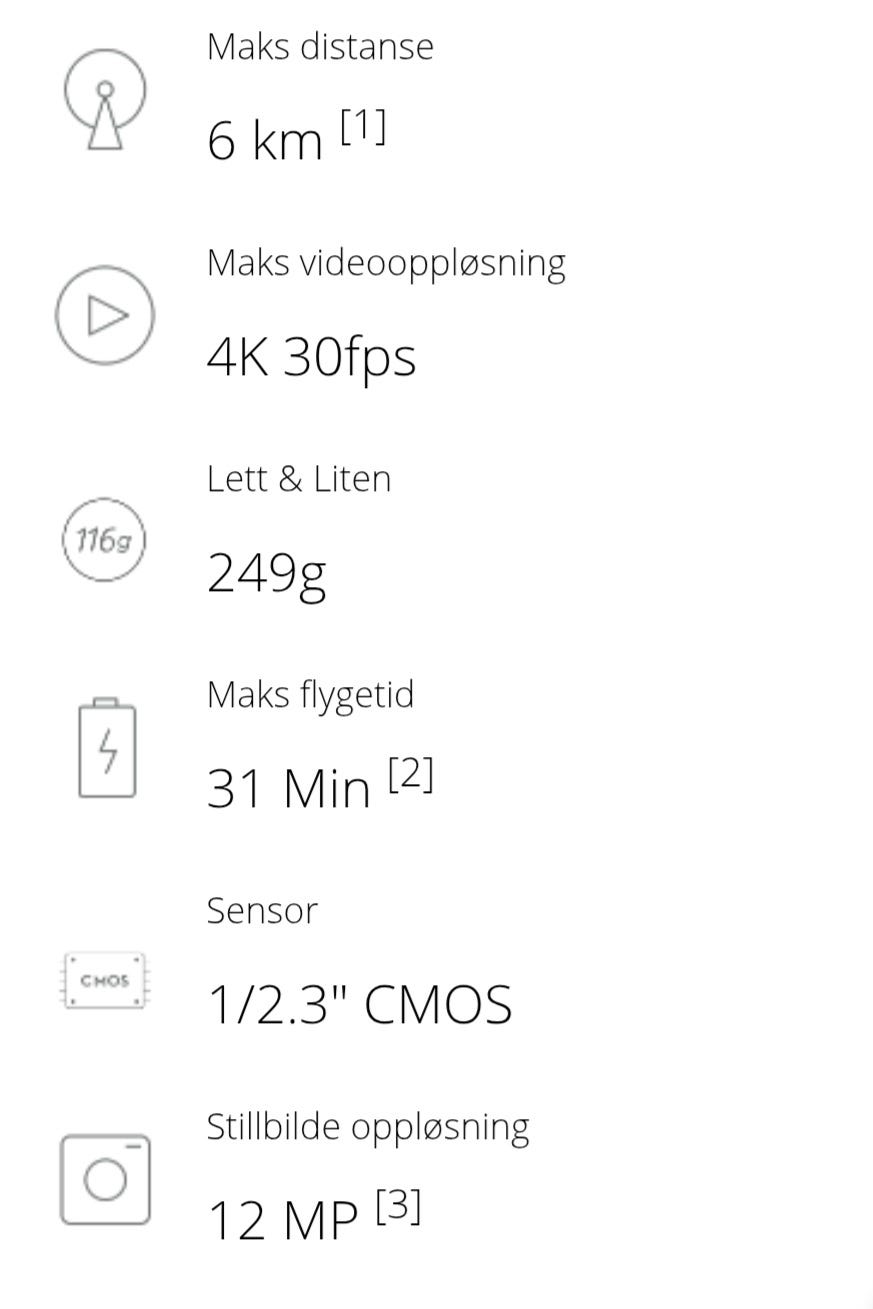Click the Sensor label

(262, 911)
